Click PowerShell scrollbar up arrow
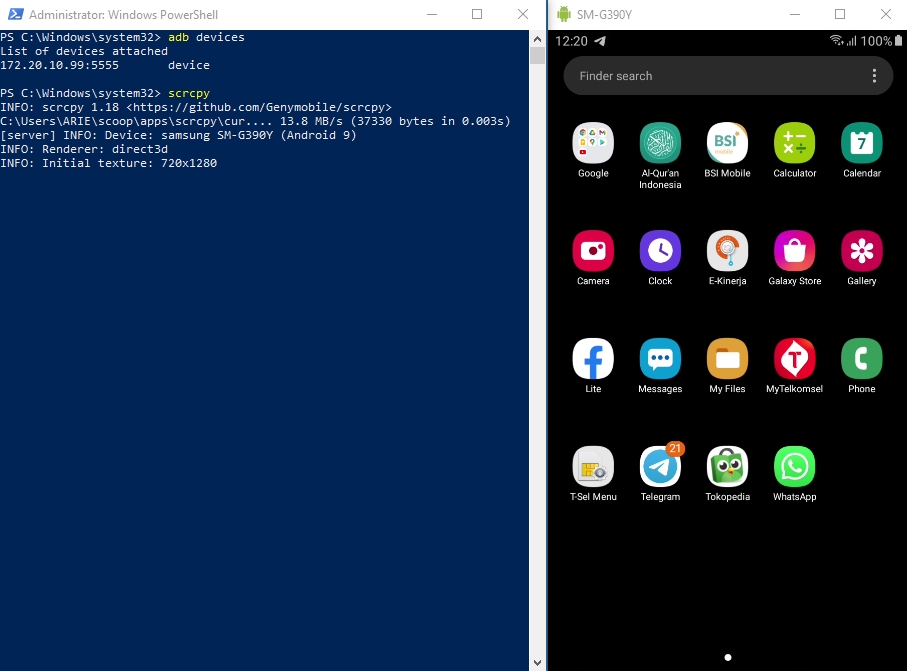This screenshot has height=671, width=907. (x=537, y=39)
